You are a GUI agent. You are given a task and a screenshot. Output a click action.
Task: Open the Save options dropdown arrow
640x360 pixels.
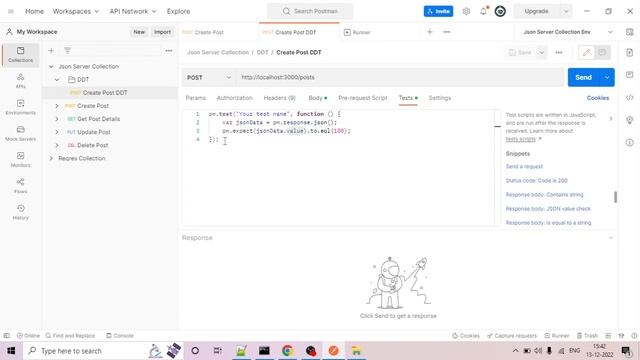point(541,52)
